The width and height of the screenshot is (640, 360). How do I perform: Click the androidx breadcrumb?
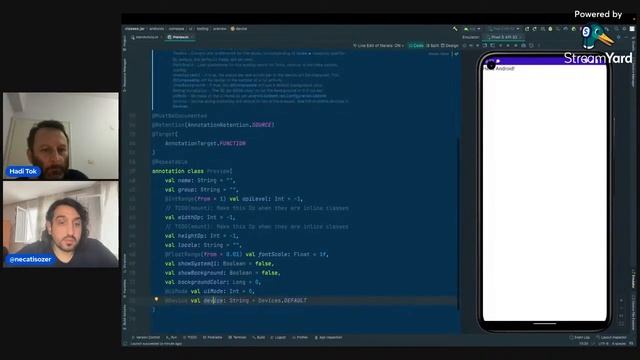156,29
